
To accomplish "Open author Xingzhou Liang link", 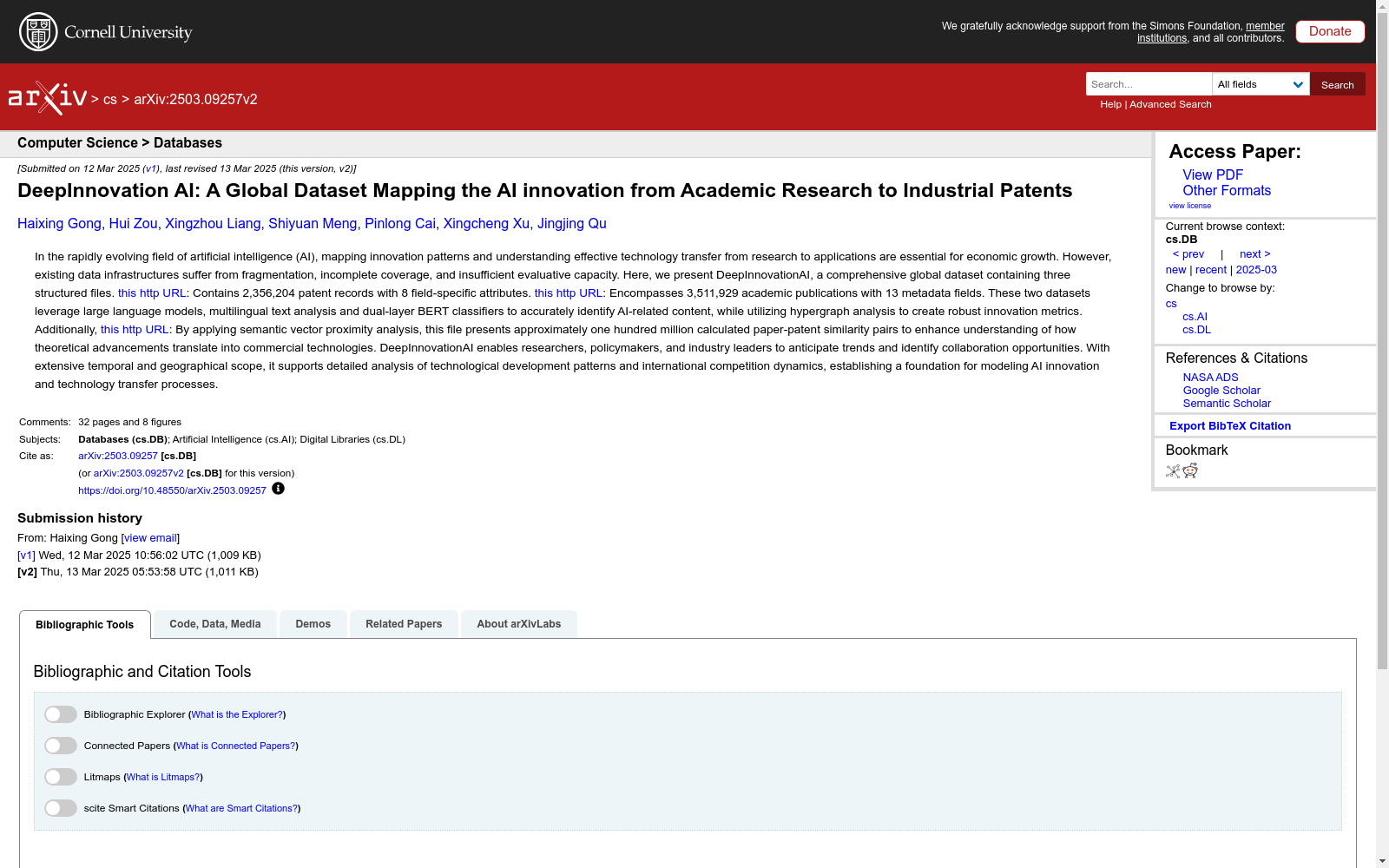I will (x=213, y=223).
